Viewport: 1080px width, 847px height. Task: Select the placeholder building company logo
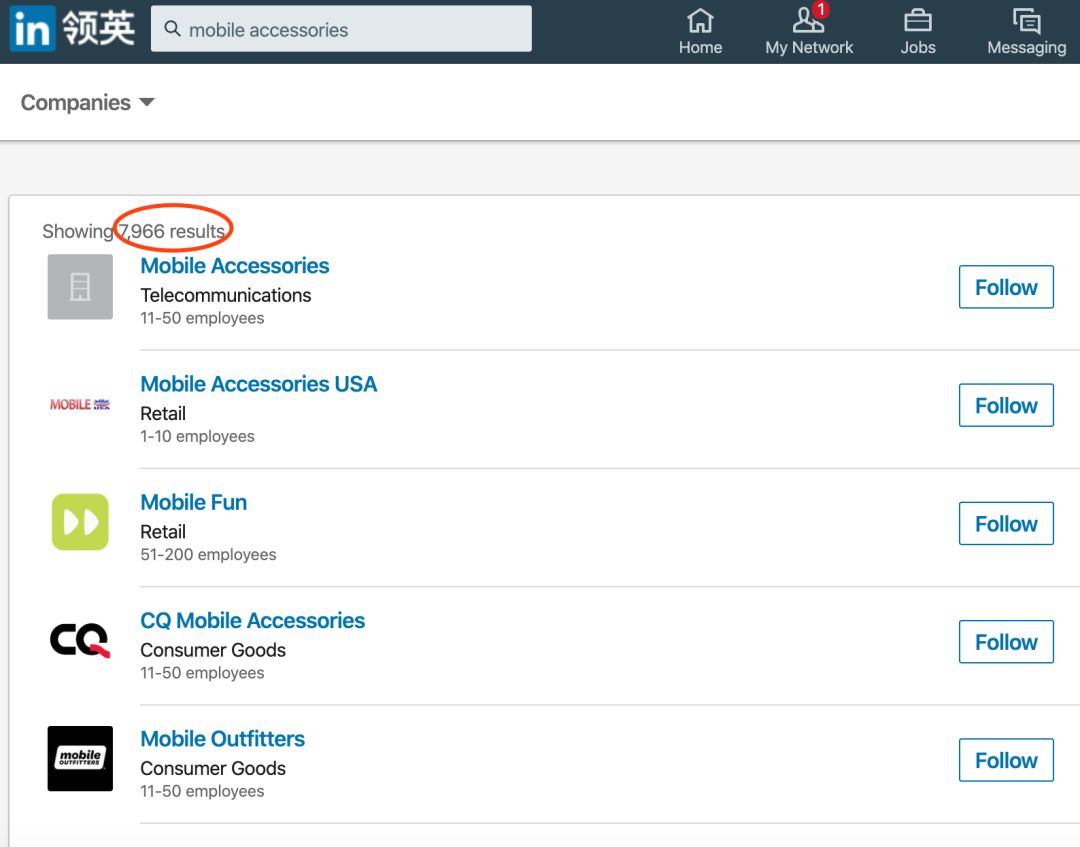(x=80, y=287)
